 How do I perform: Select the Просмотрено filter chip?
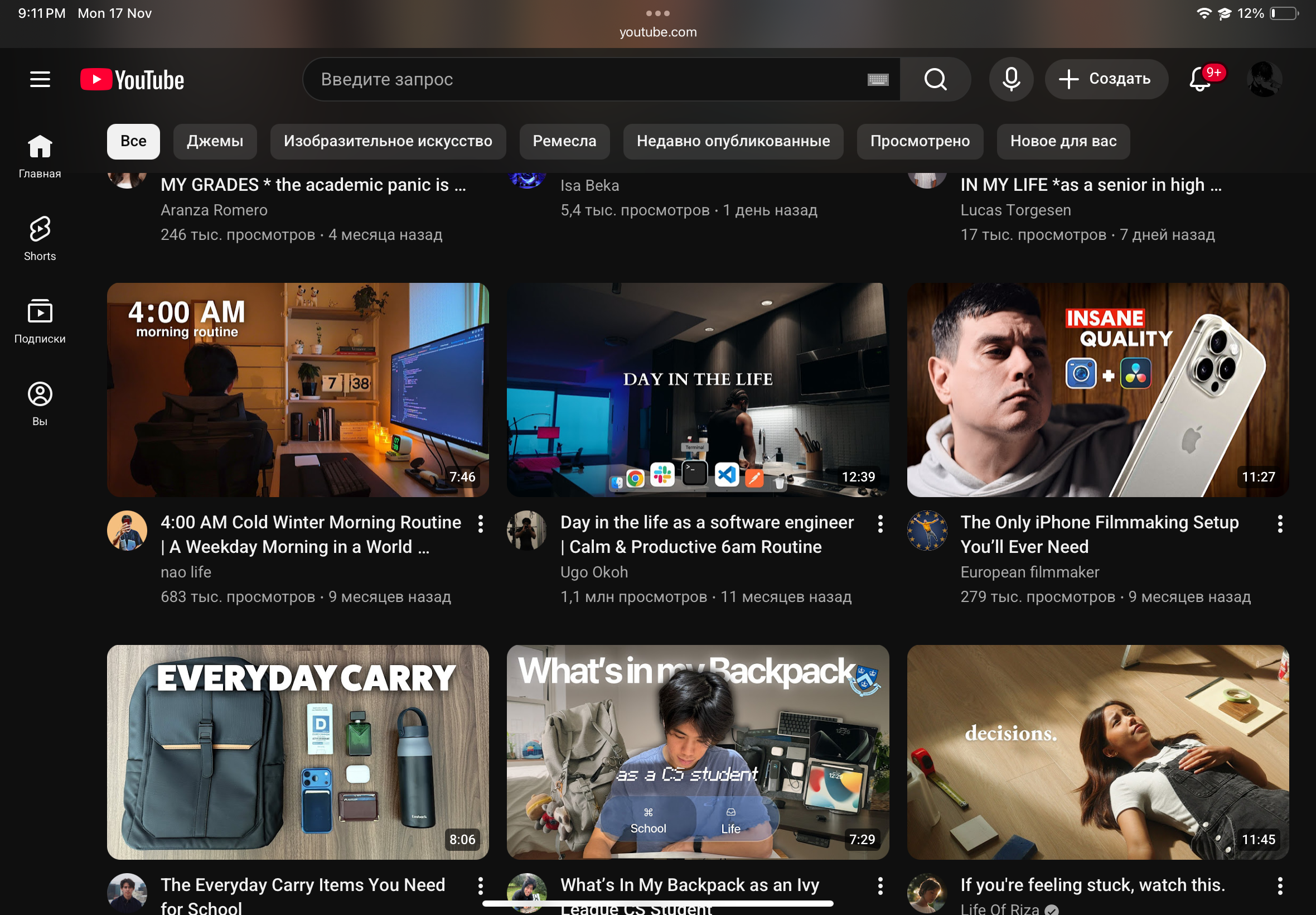tap(920, 141)
